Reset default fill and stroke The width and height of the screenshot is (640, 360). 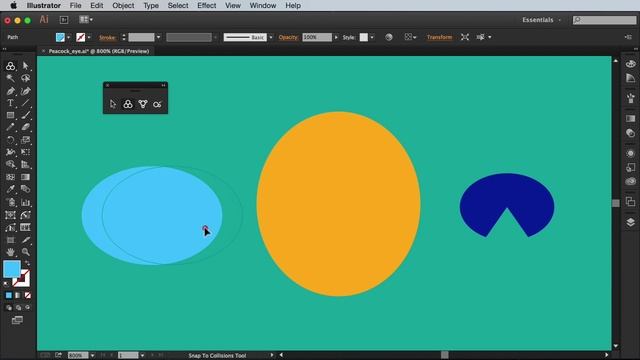pos(6,283)
